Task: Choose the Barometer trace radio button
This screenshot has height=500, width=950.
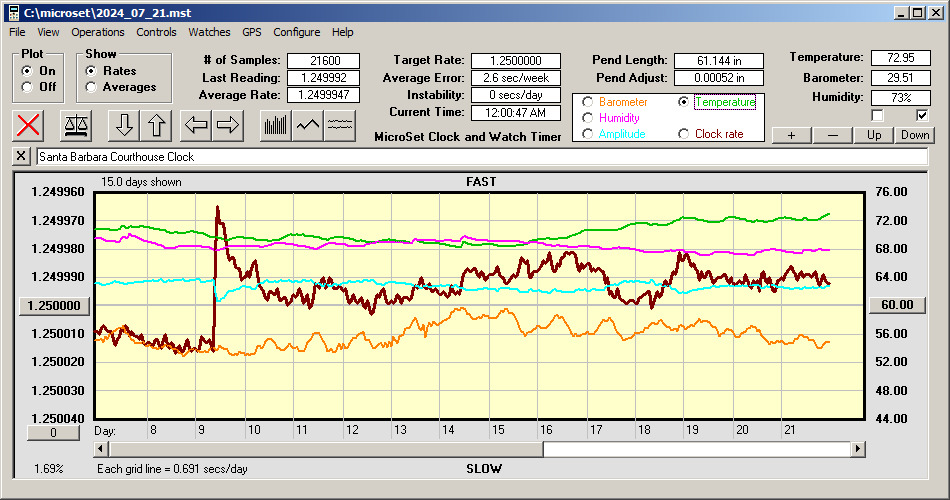Action: tap(588, 102)
